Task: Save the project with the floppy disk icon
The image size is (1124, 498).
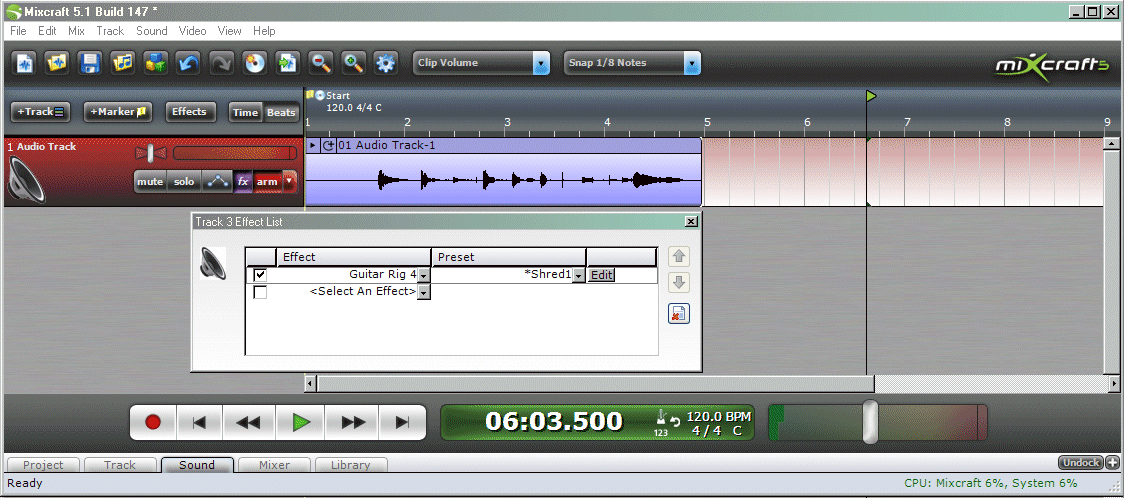Action: coord(91,63)
